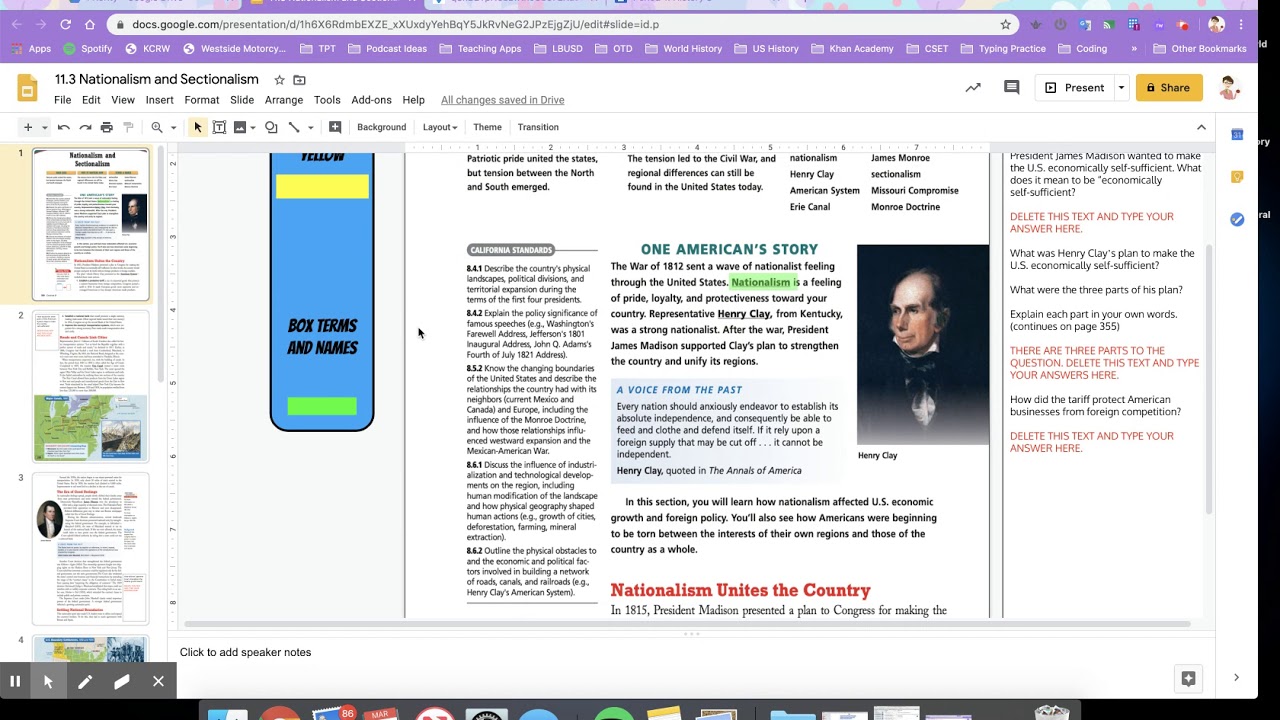Open the Arrange menu

point(284,100)
